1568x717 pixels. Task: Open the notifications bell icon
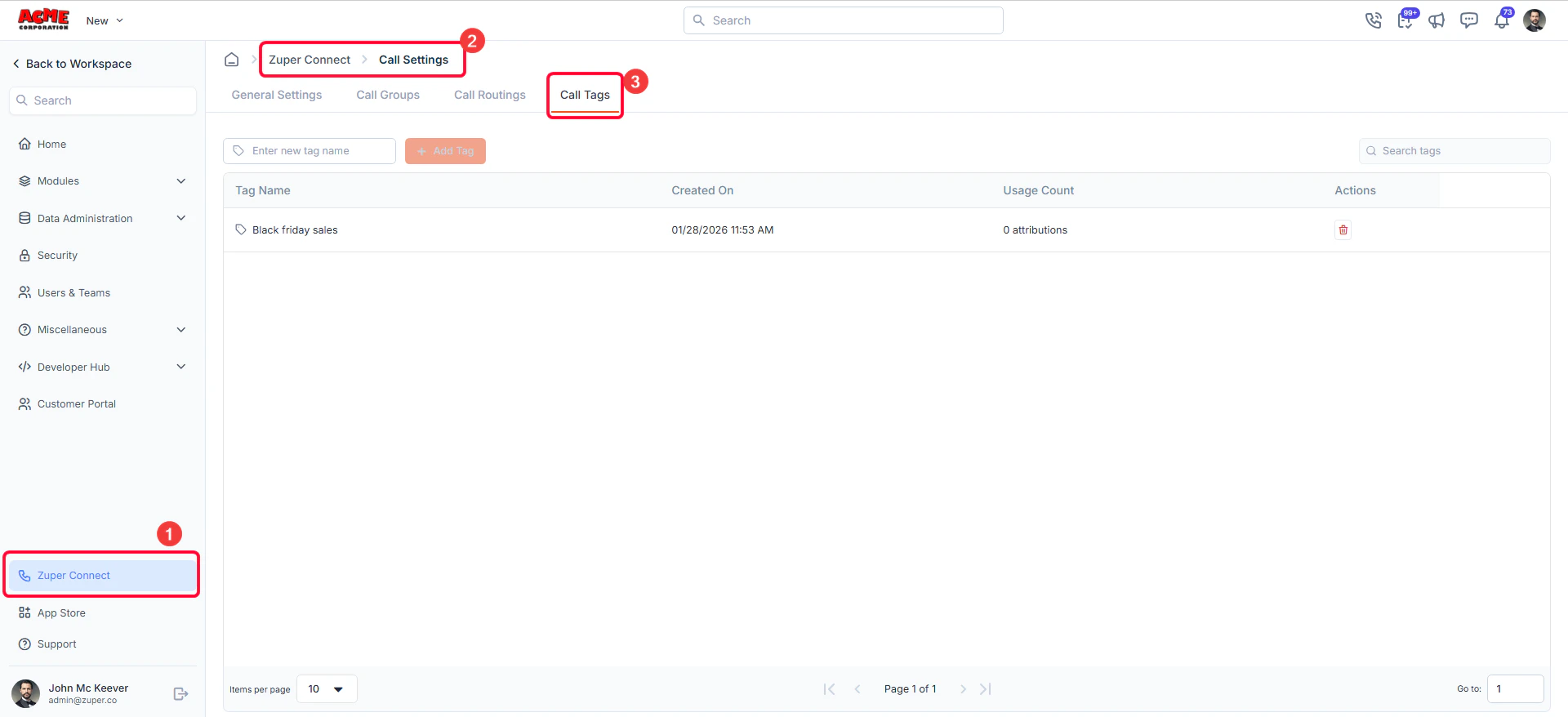pos(1502,20)
